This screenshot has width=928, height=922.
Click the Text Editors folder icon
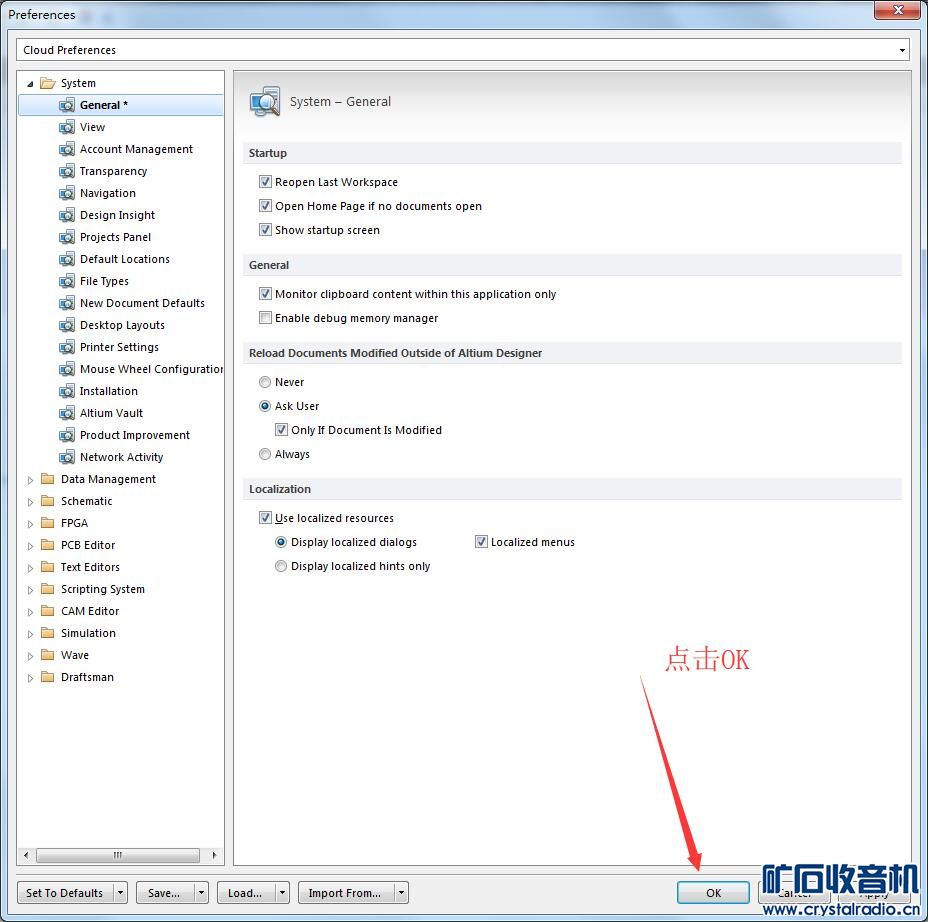pos(47,567)
